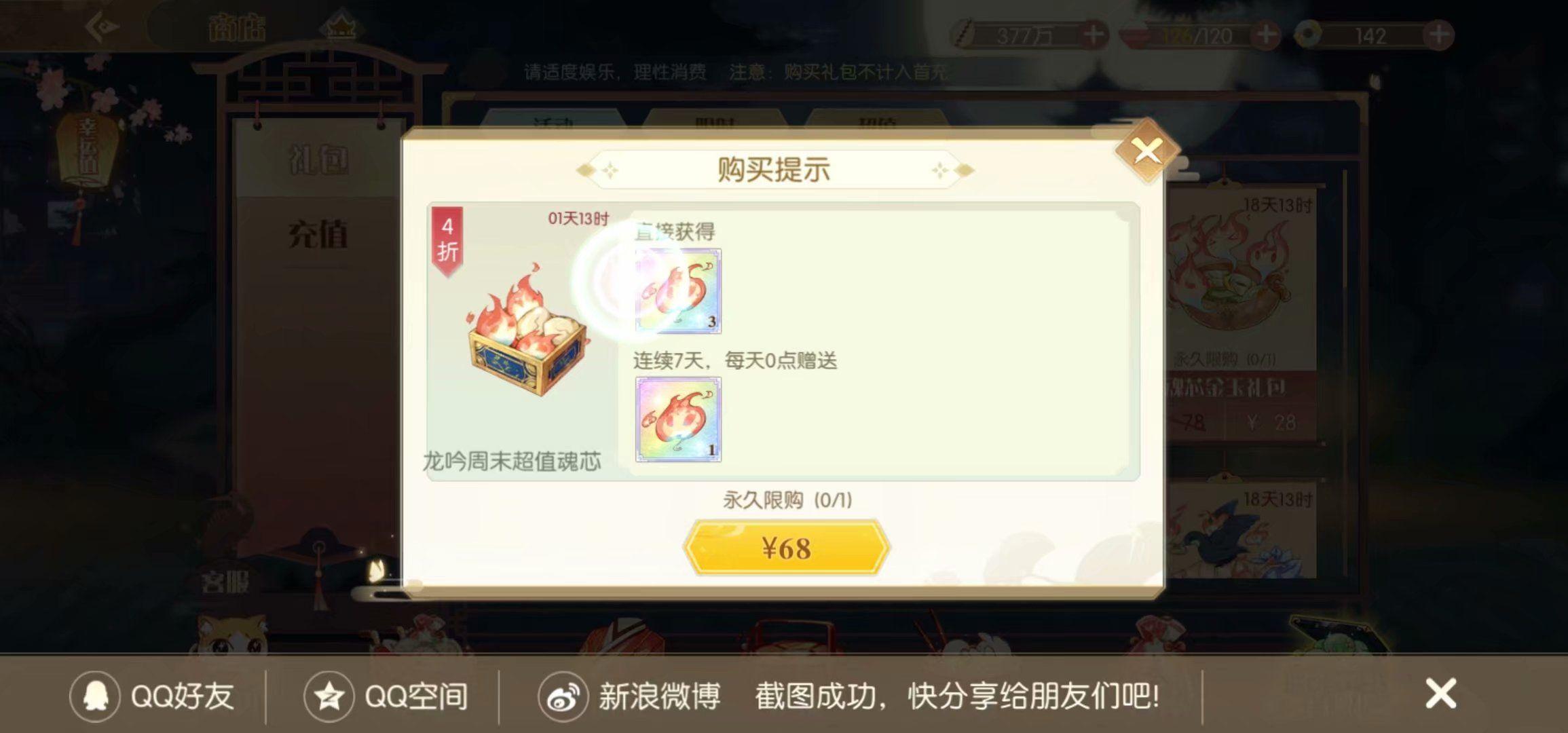Select the soul flame reward with quantity 3

[x=678, y=290]
